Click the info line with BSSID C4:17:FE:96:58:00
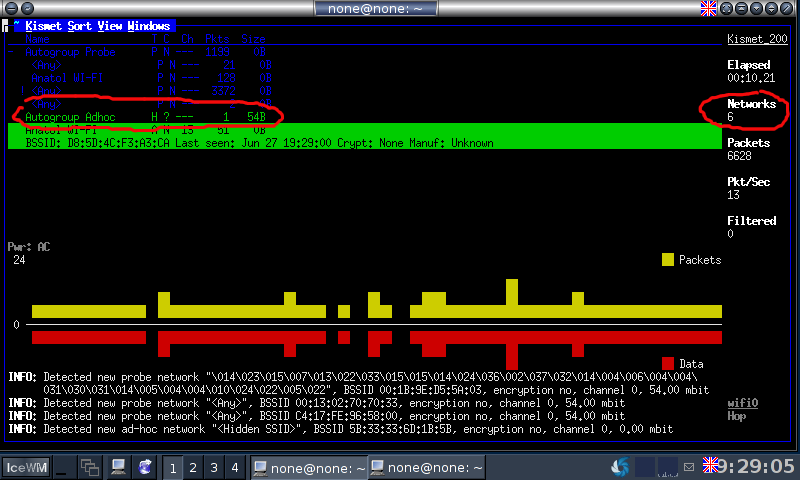800x480 pixels. (x=316, y=416)
